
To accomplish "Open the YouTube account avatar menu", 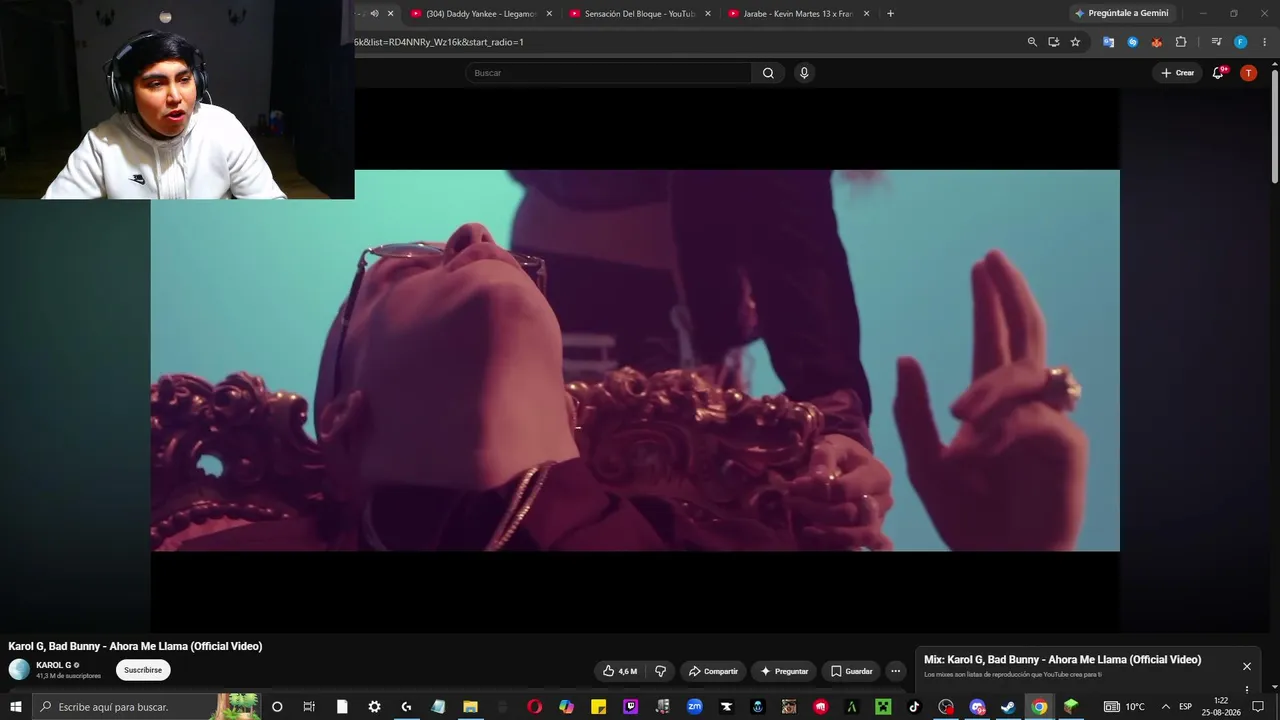I will coord(1248,73).
